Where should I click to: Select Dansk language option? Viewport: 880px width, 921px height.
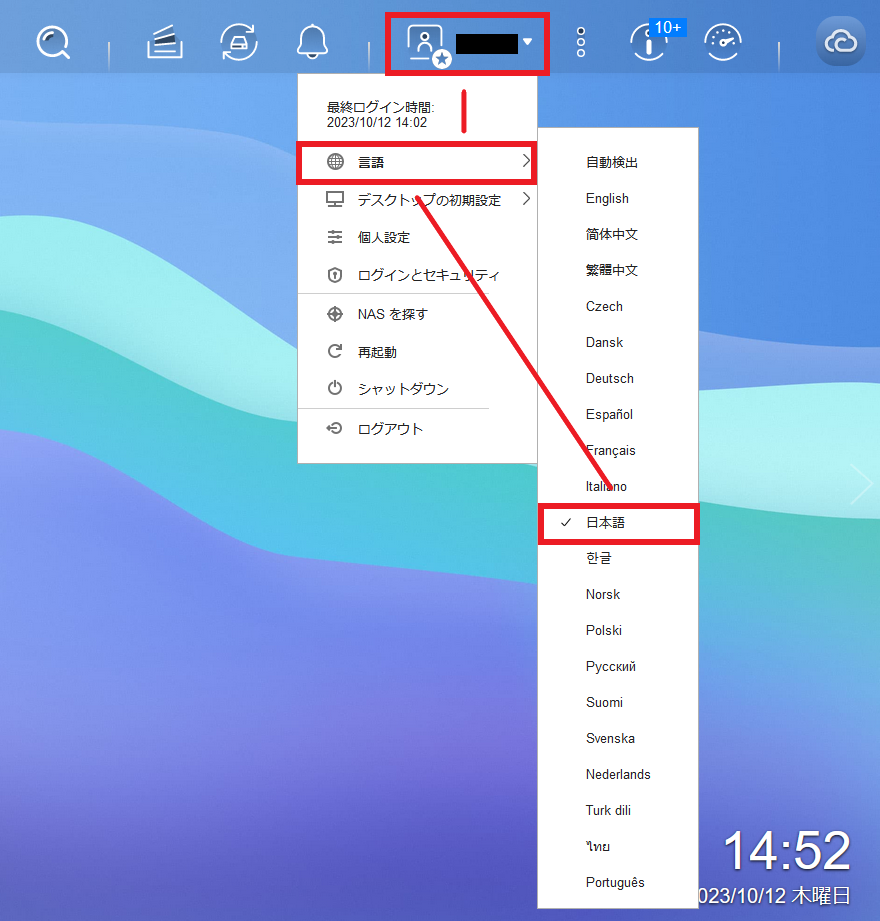tap(618, 342)
